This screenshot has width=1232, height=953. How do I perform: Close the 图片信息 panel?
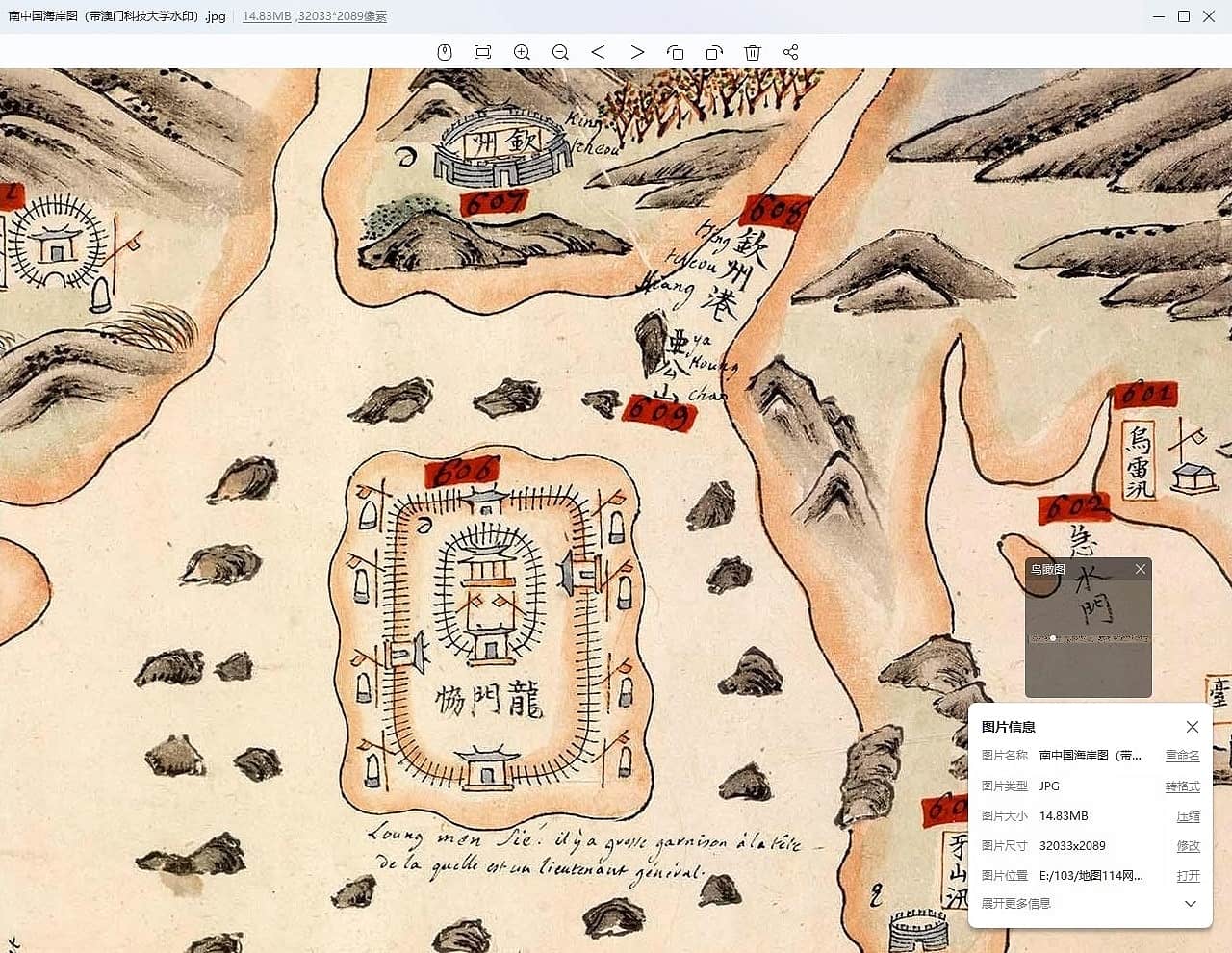click(x=1193, y=727)
